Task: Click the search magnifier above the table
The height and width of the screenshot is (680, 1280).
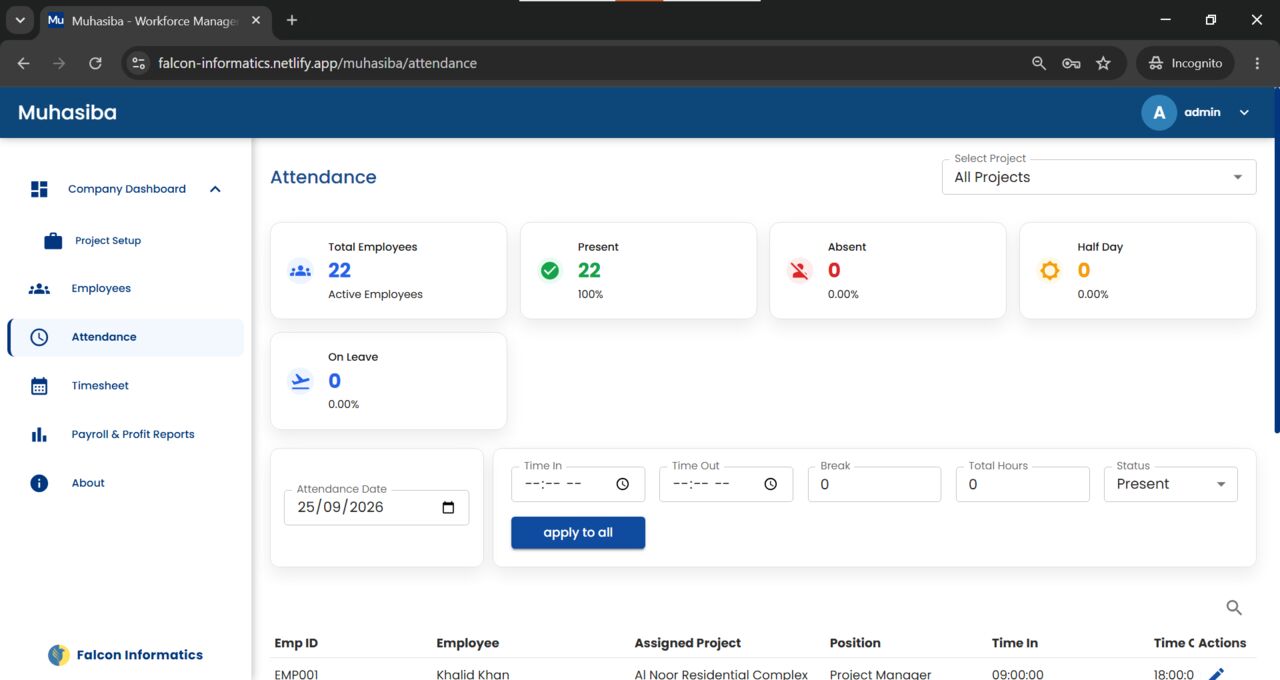Action: pos(1234,607)
